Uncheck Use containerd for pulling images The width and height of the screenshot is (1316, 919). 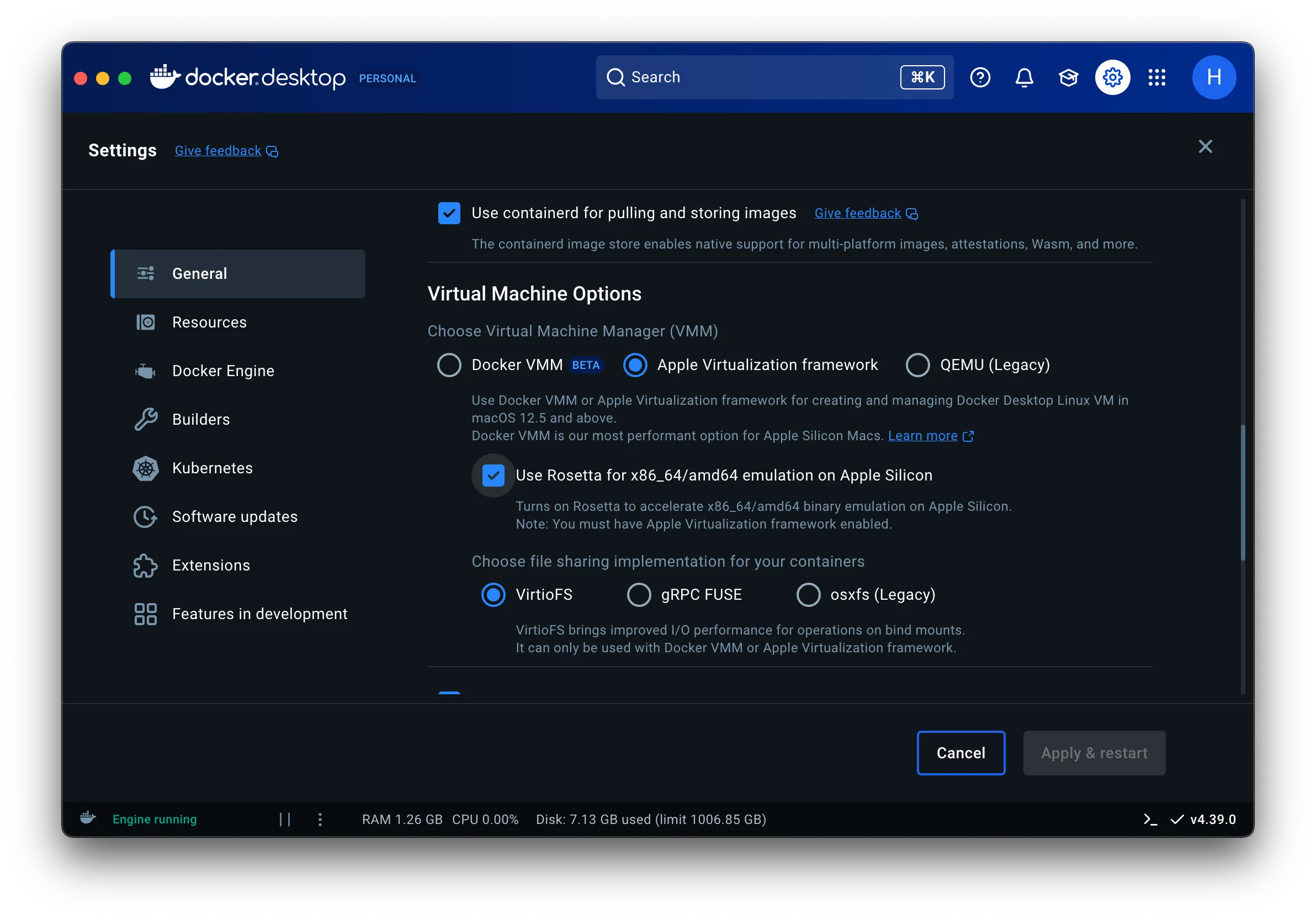tap(449, 213)
